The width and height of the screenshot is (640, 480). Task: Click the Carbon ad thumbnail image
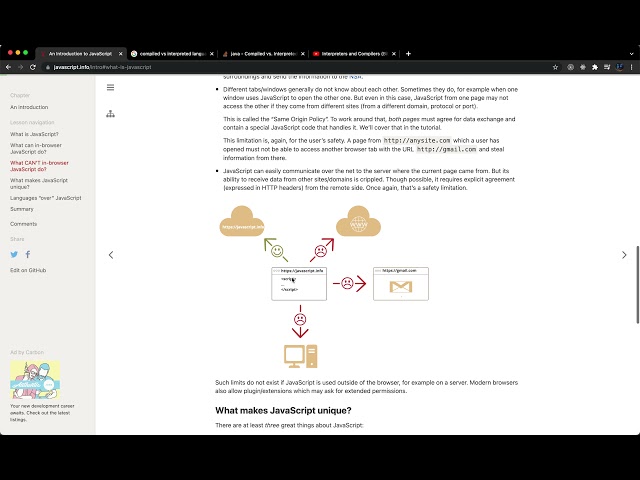35,380
